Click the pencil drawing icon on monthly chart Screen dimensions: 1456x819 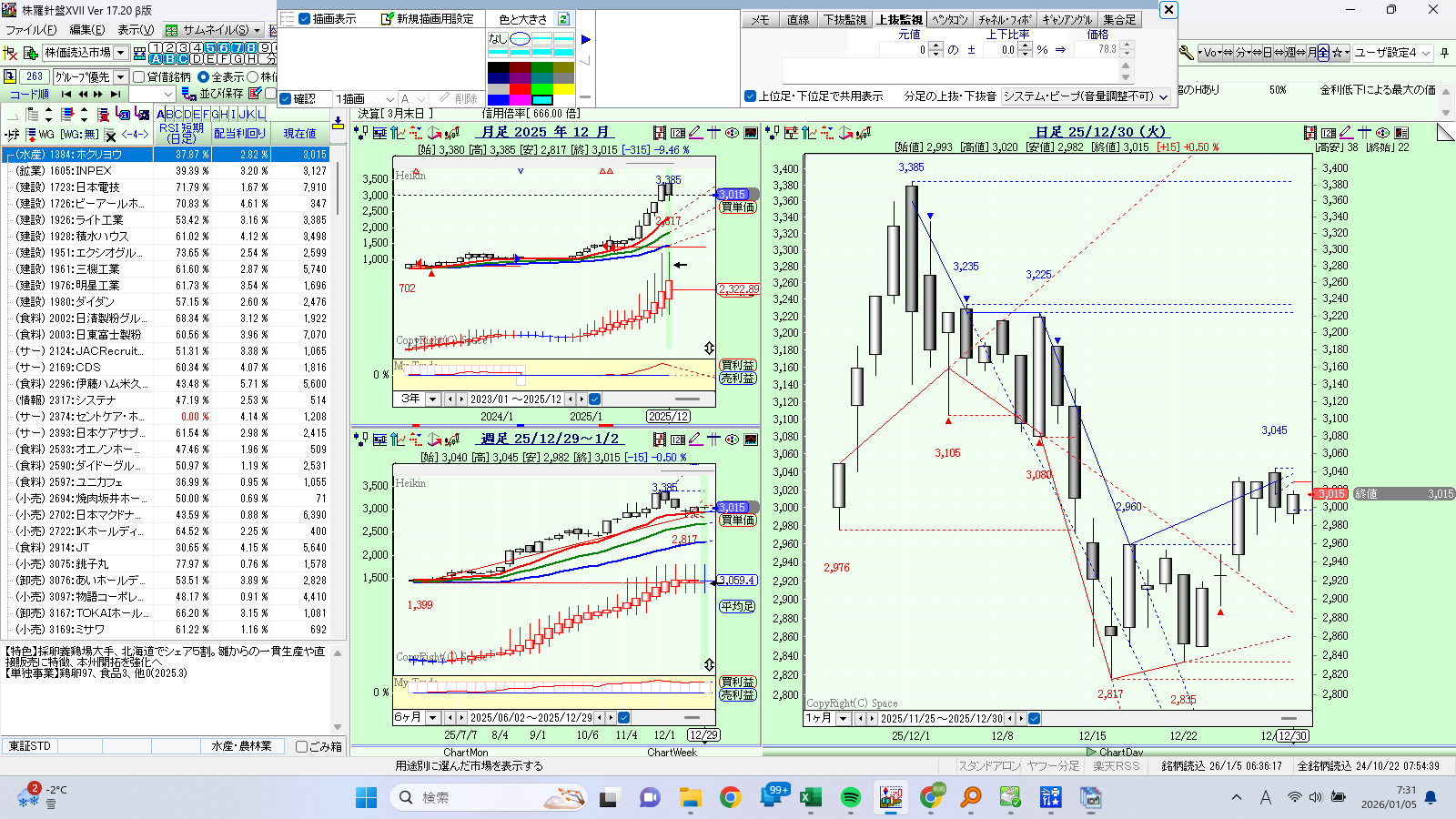pyautogui.click(x=695, y=133)
